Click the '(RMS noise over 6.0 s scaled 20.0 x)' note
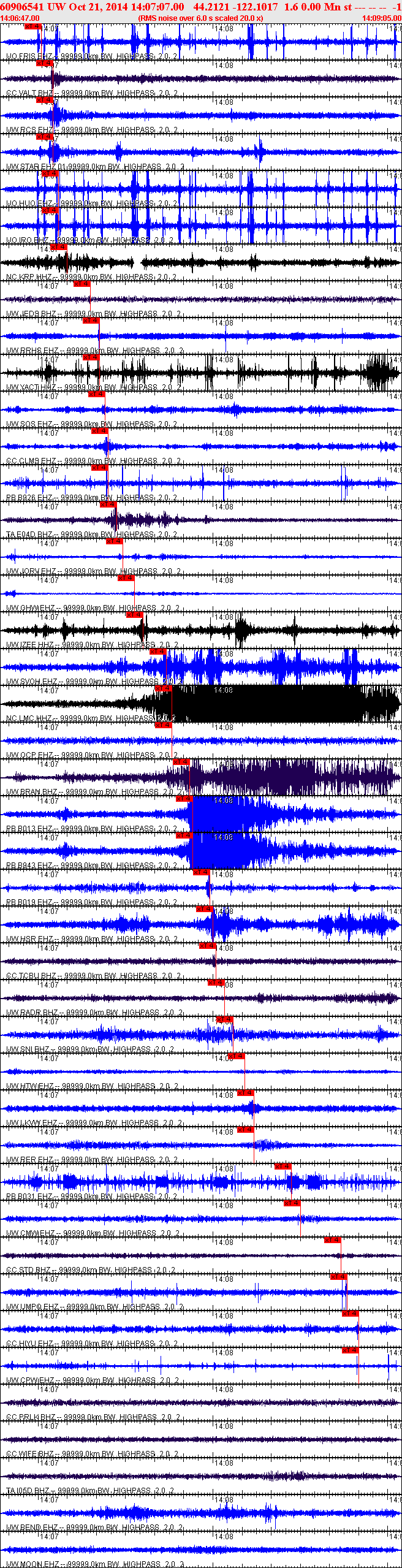402x1568 pixels. pyautogui.click(x=200, y=18)
